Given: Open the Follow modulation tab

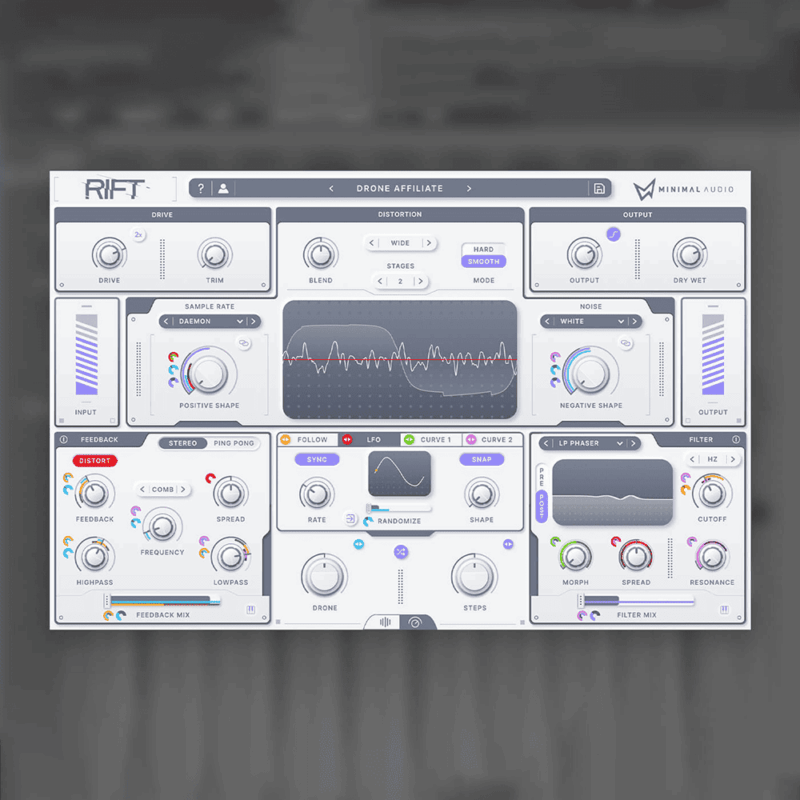Looking at the screenshot, I should pos(308,439).
